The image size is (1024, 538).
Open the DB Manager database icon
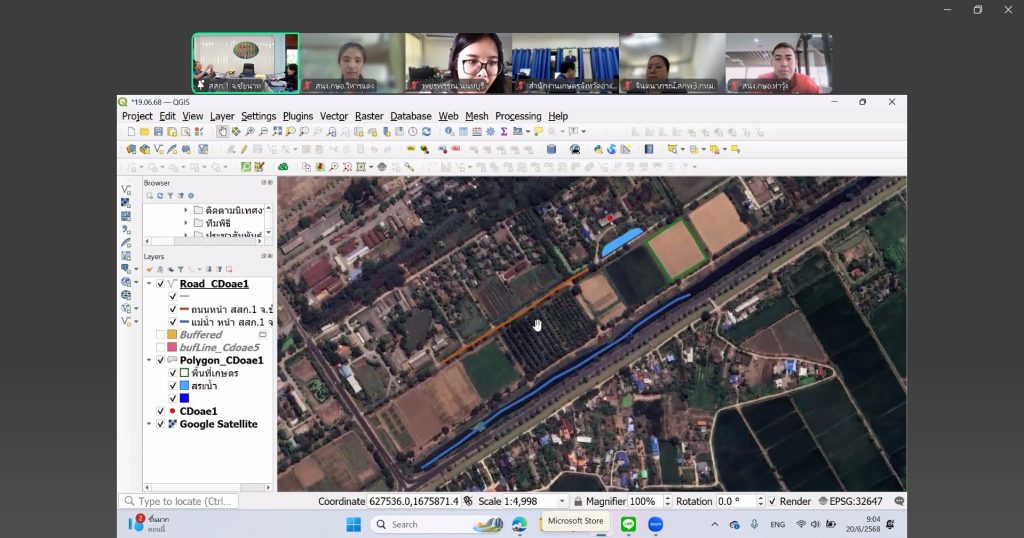point(551,149)
